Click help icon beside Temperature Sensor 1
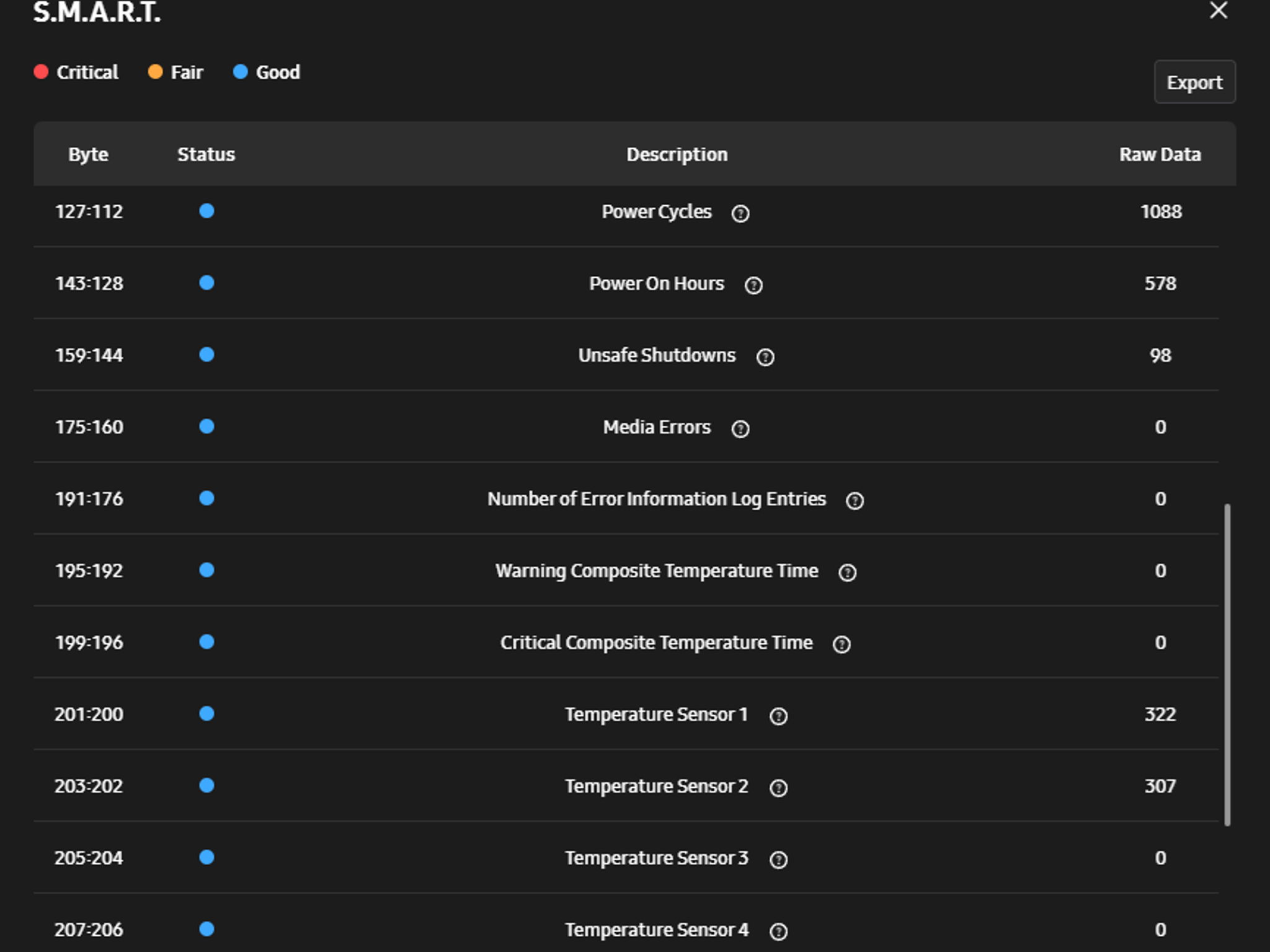 point(778,716)
